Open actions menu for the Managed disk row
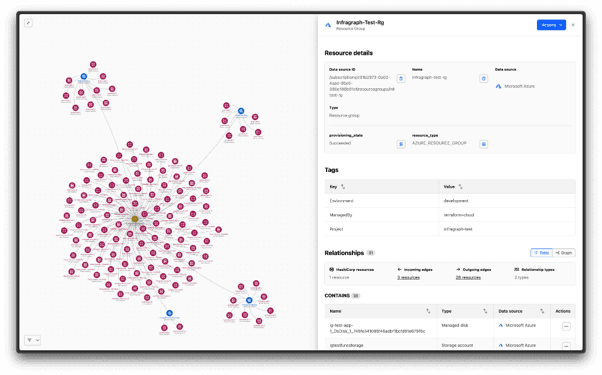This screenshot has width=602, height=375. tap(566, 327)
